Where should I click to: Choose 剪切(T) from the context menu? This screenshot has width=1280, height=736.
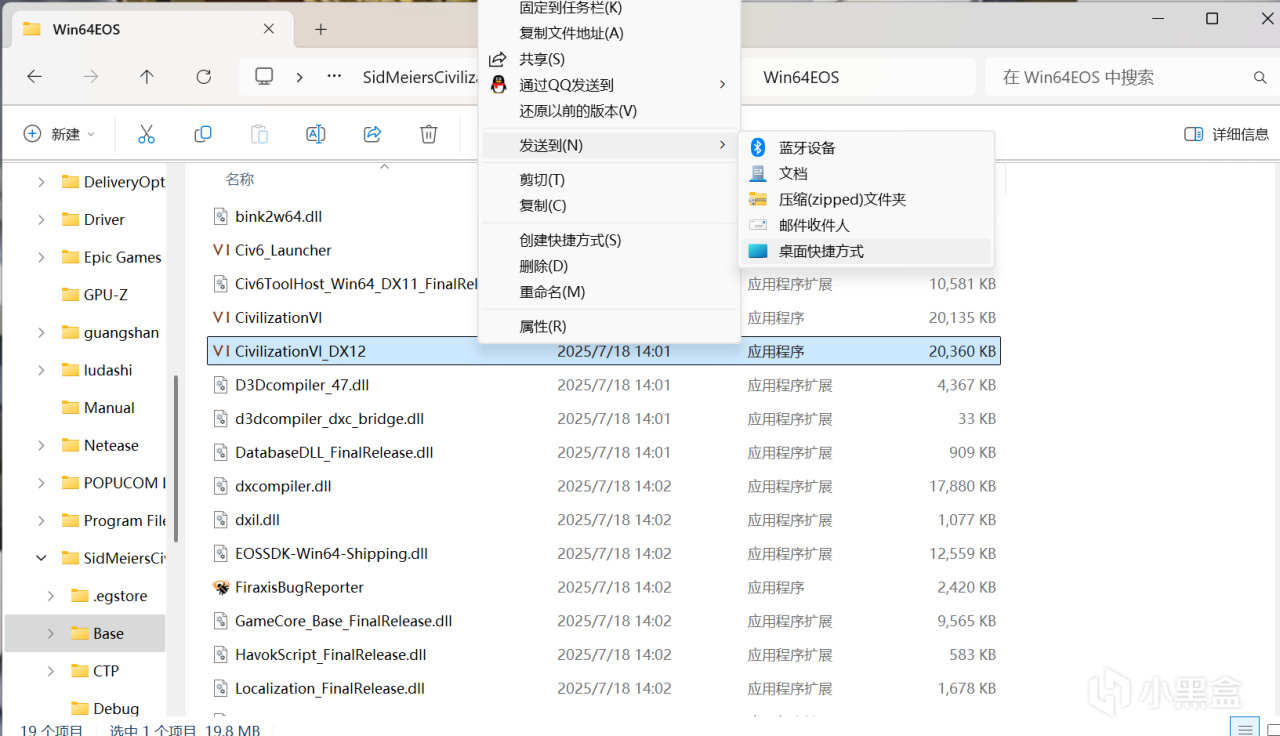(x=609, y=180)
